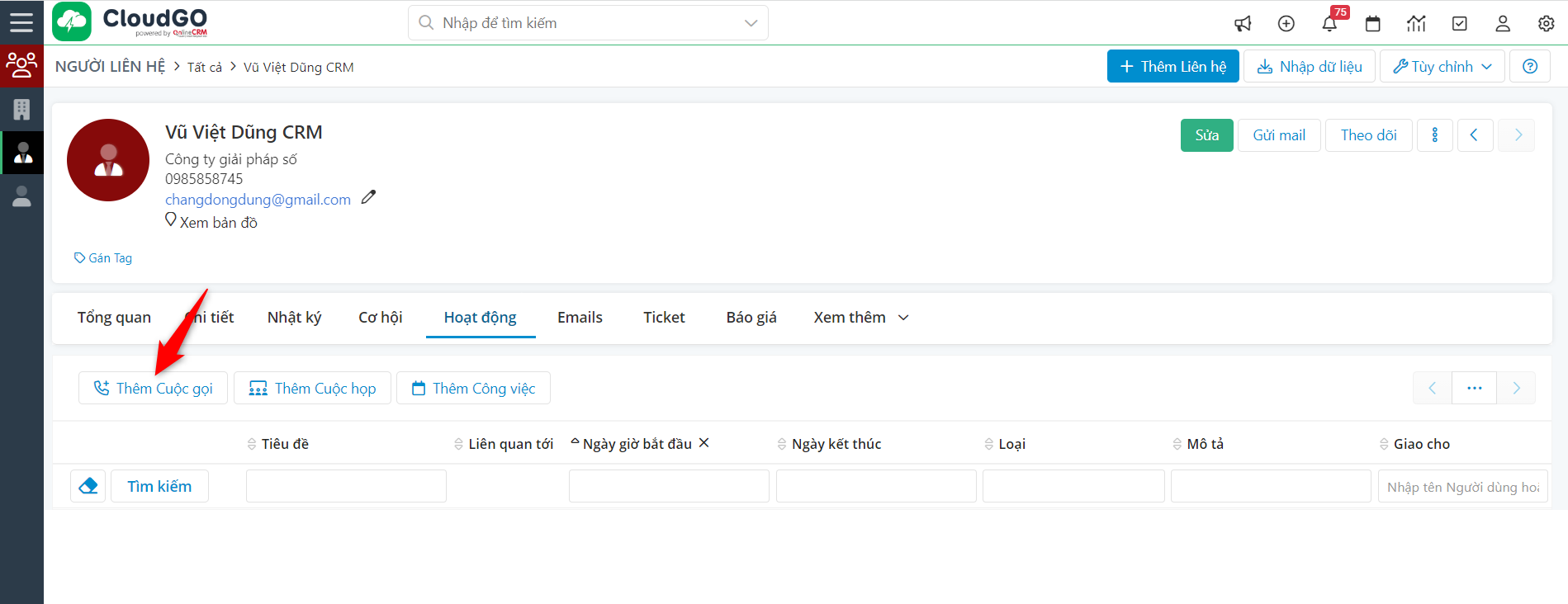Click the Giao cho filter input field
Image resolution: width=1568 pixels, height=604 pixels.
(1462, 487)
